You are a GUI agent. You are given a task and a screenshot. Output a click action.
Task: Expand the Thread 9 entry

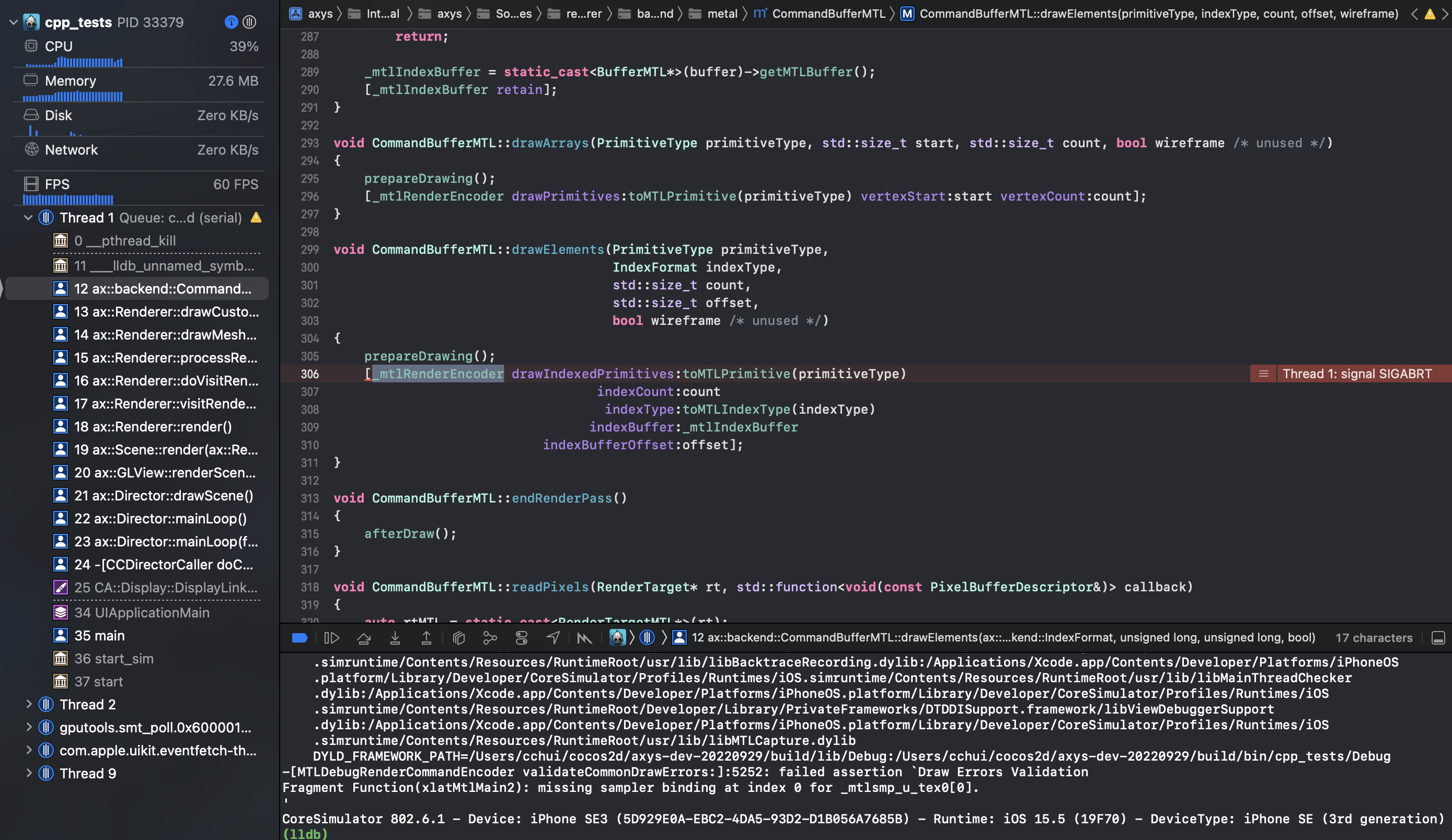click(x=29, y=773)
